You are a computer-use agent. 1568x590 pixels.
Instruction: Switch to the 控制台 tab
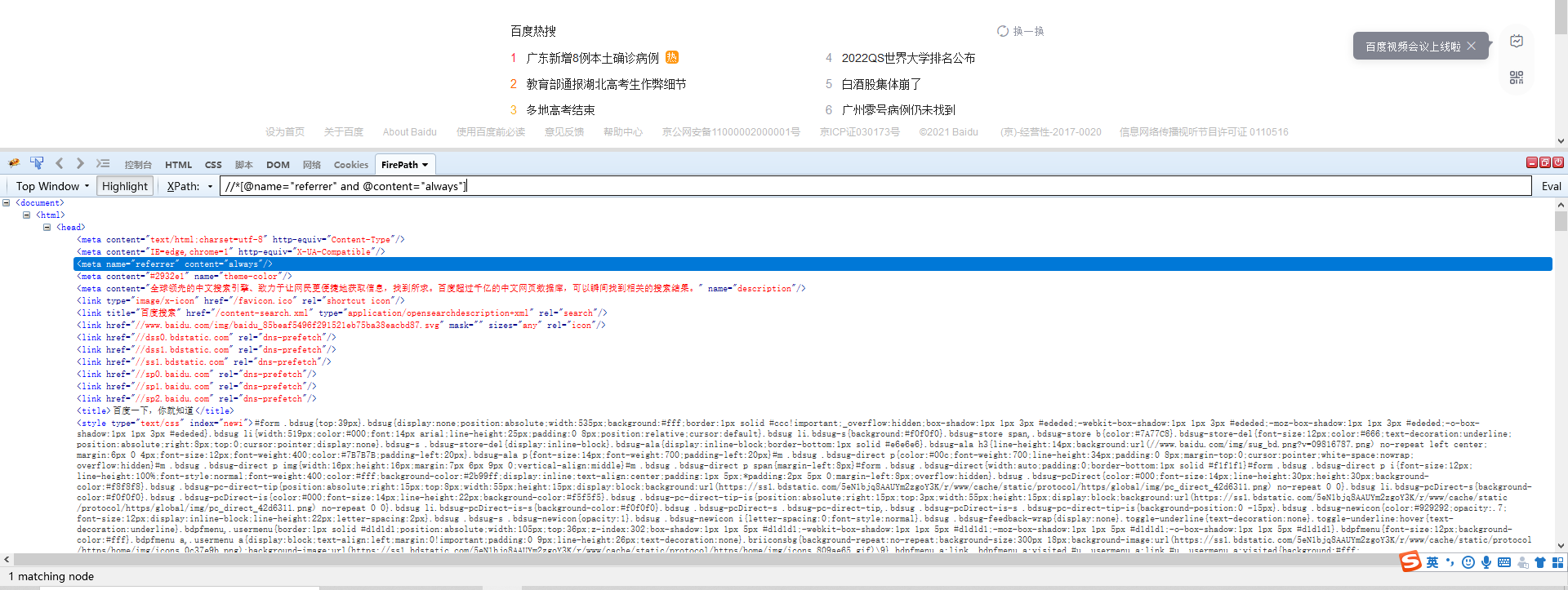click(x=138, y=165)
